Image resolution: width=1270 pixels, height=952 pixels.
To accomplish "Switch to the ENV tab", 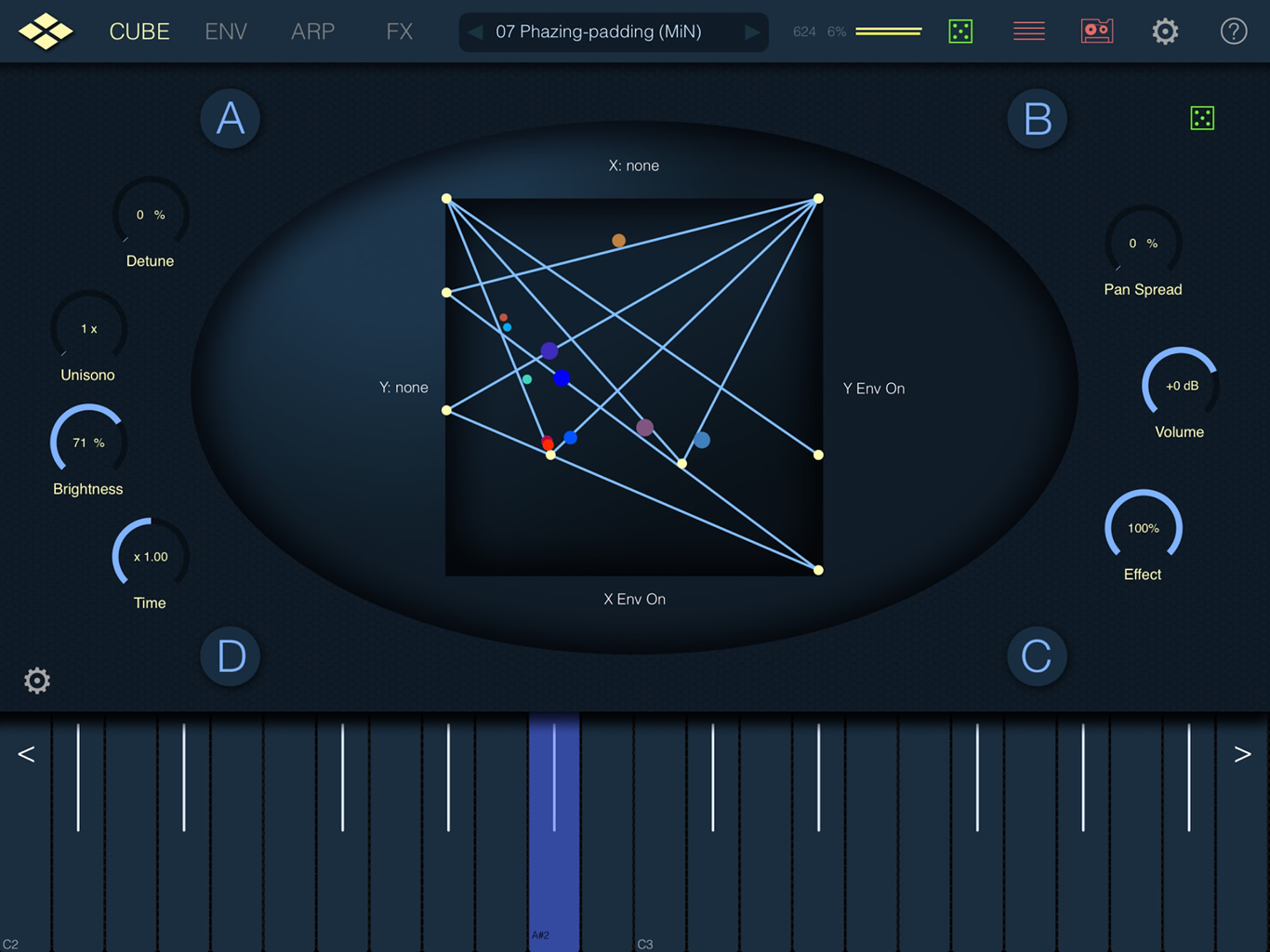I will [x=225, y=31].
